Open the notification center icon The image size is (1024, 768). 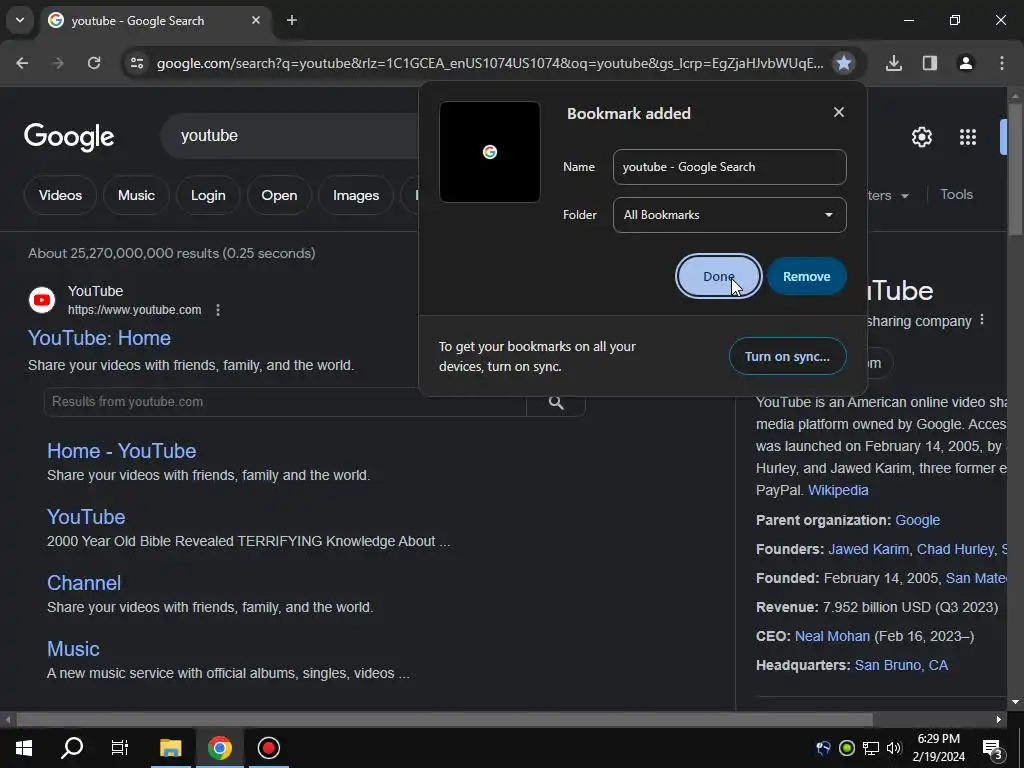point(993,748)
